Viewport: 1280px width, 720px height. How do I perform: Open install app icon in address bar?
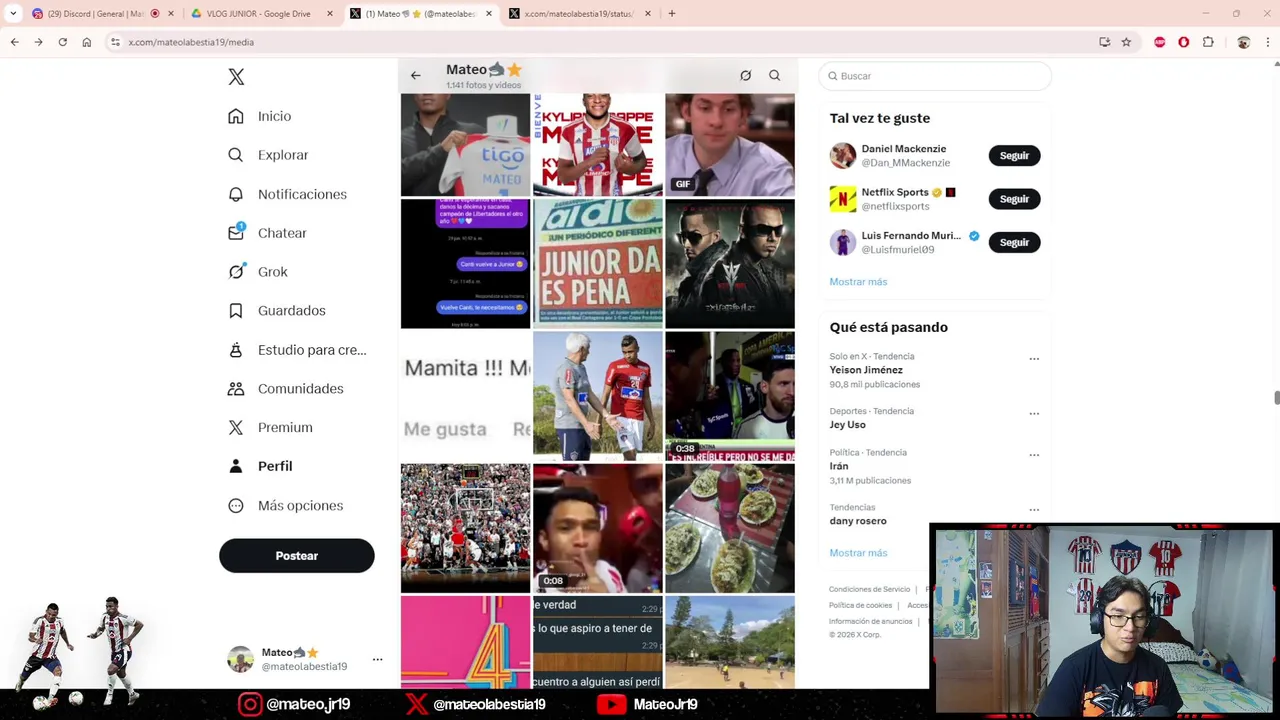pyautogui.click(x=1104, y=42)
